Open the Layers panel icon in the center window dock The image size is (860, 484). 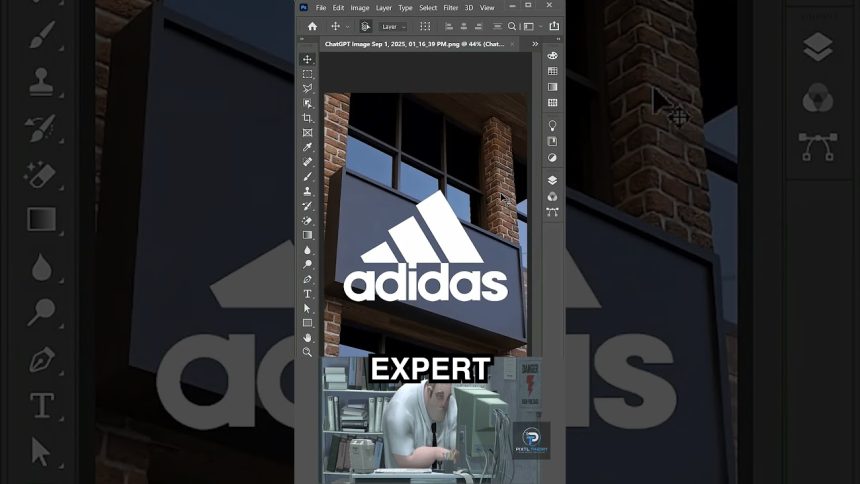pos(552,180)
